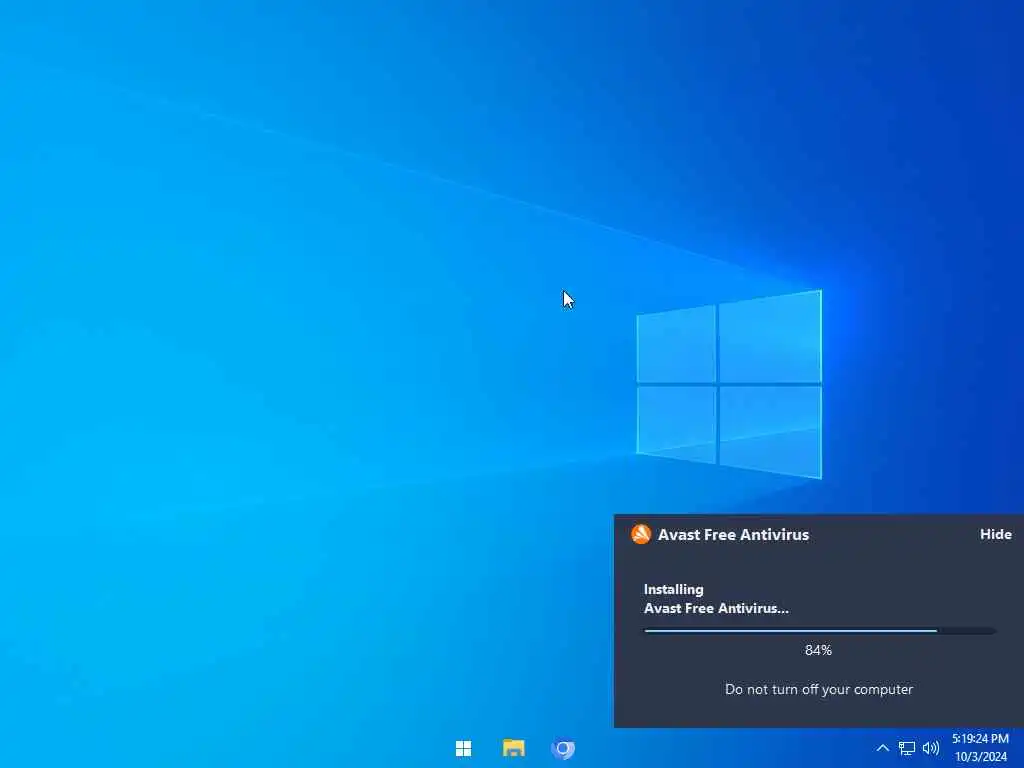Click the 84% progress text
Image resolution: width=1024 pixels, height=768 pixels.
point(818,650)
